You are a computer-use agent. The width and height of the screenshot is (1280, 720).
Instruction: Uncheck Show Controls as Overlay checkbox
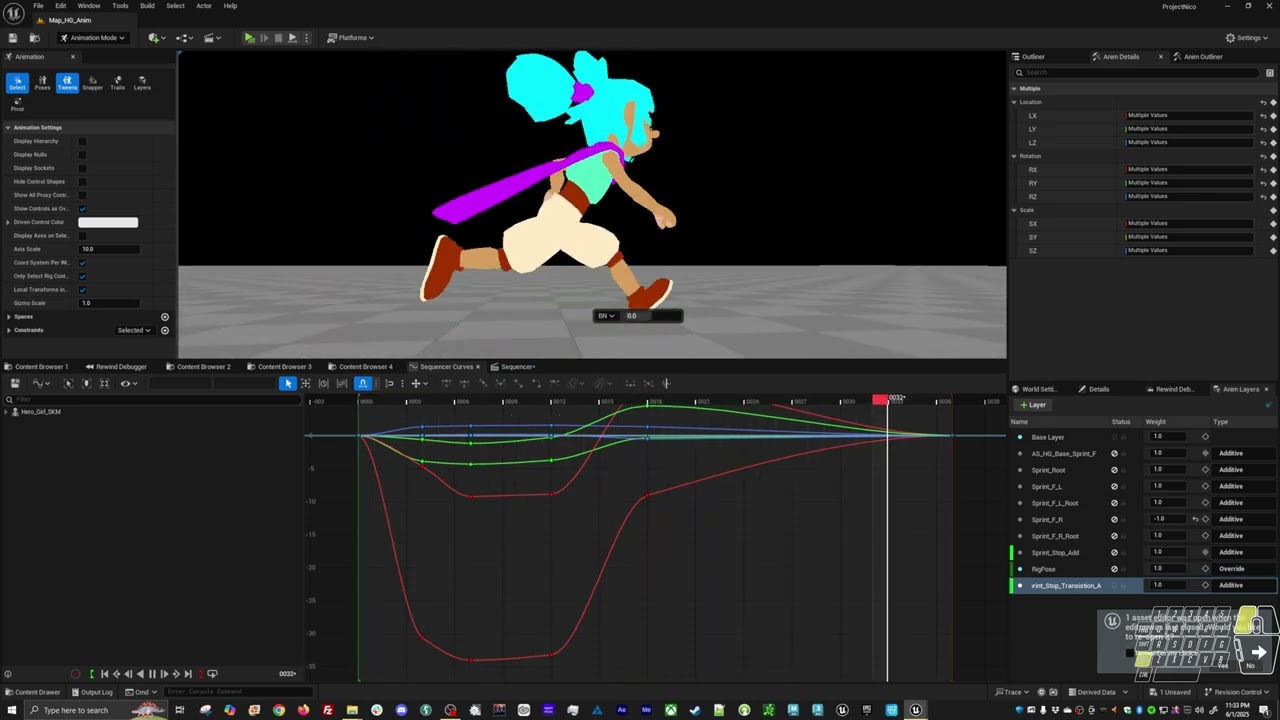pos(82,209)
